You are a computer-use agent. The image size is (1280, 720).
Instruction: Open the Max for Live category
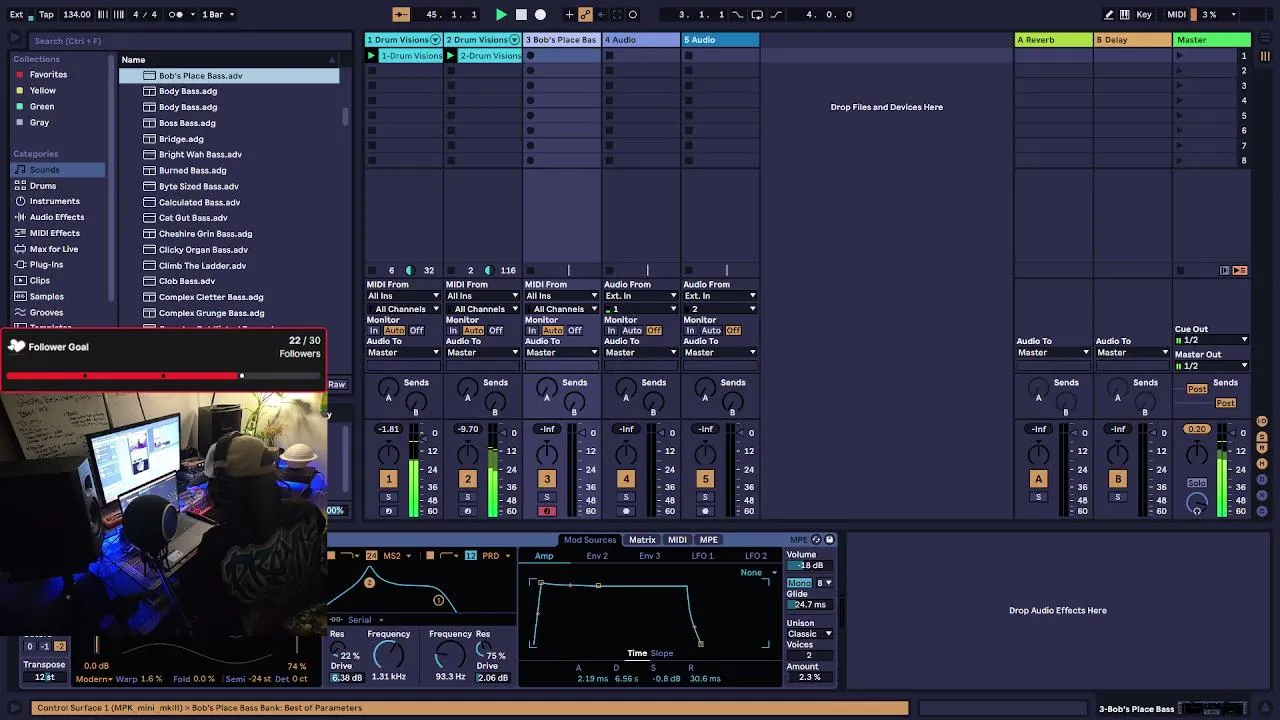point(54,249)
